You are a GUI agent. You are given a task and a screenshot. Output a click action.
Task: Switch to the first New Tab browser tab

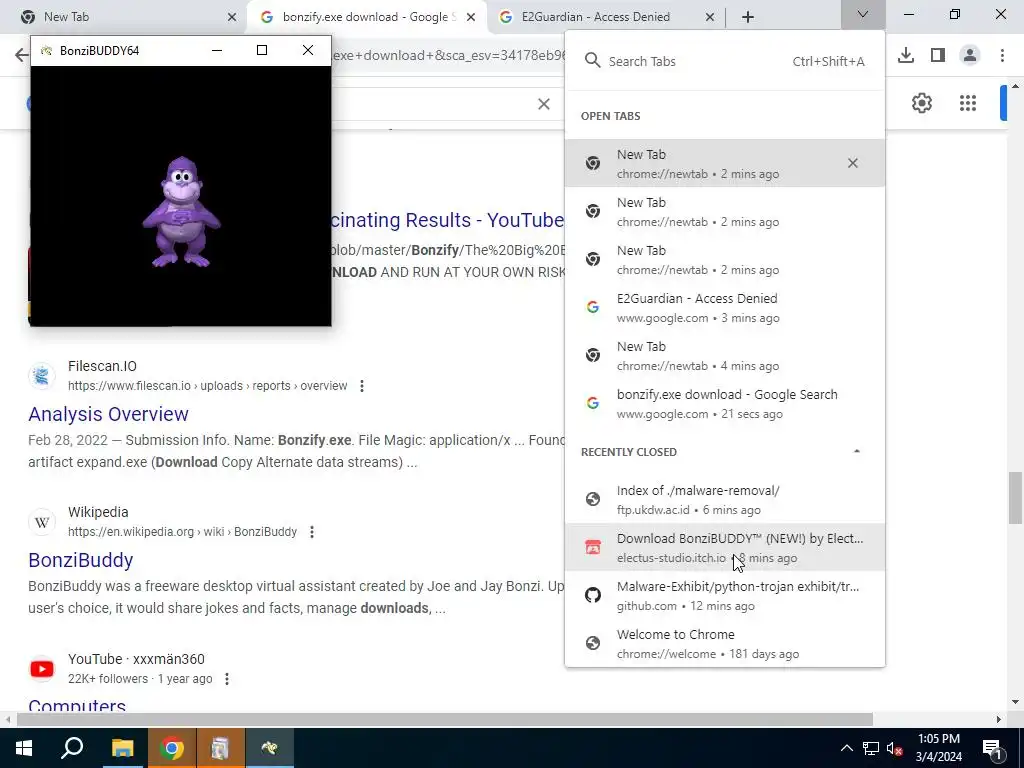pos(127,17)
